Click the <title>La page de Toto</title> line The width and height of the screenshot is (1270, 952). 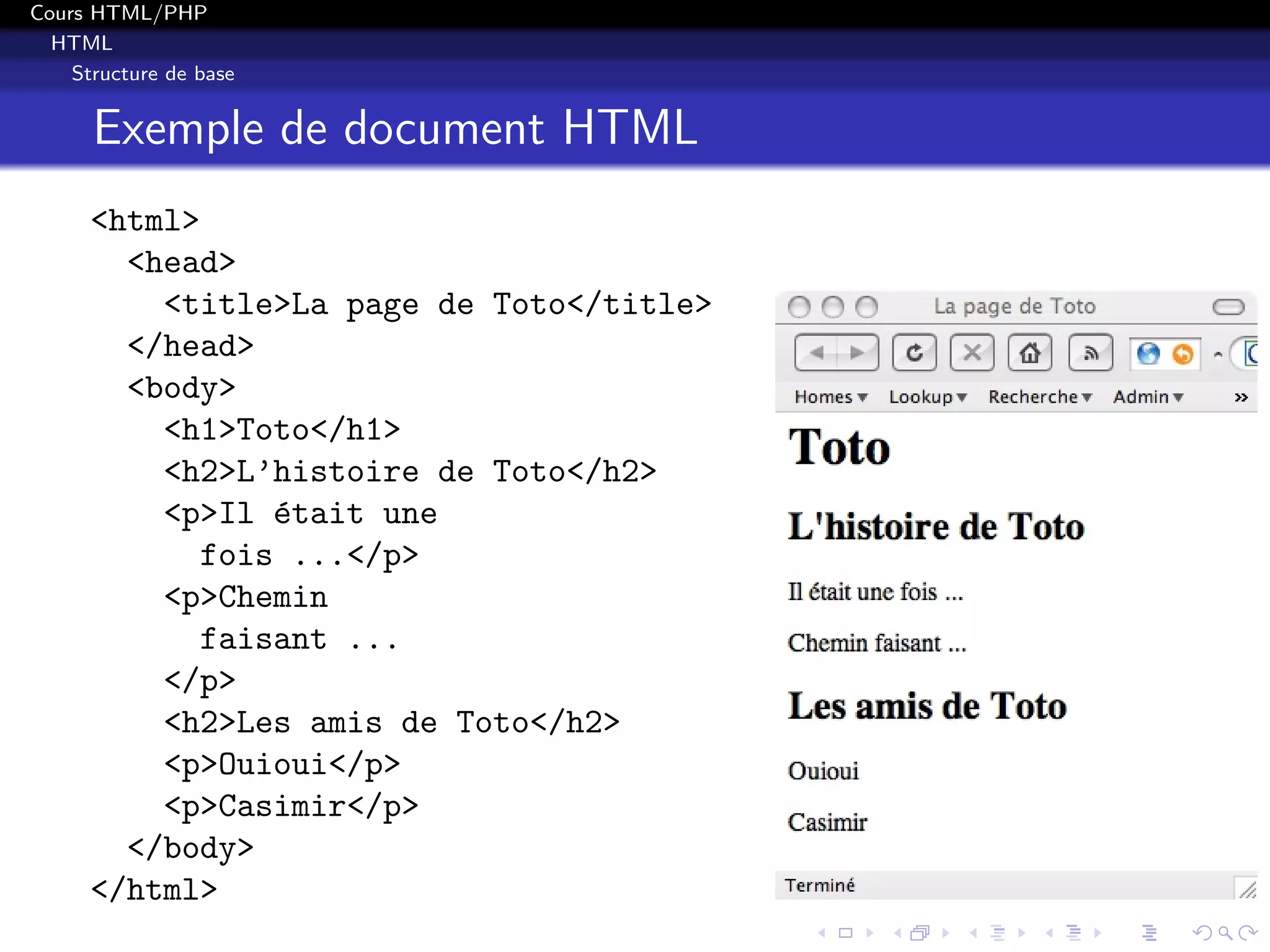pyautogui.click(x=438, y=305)
